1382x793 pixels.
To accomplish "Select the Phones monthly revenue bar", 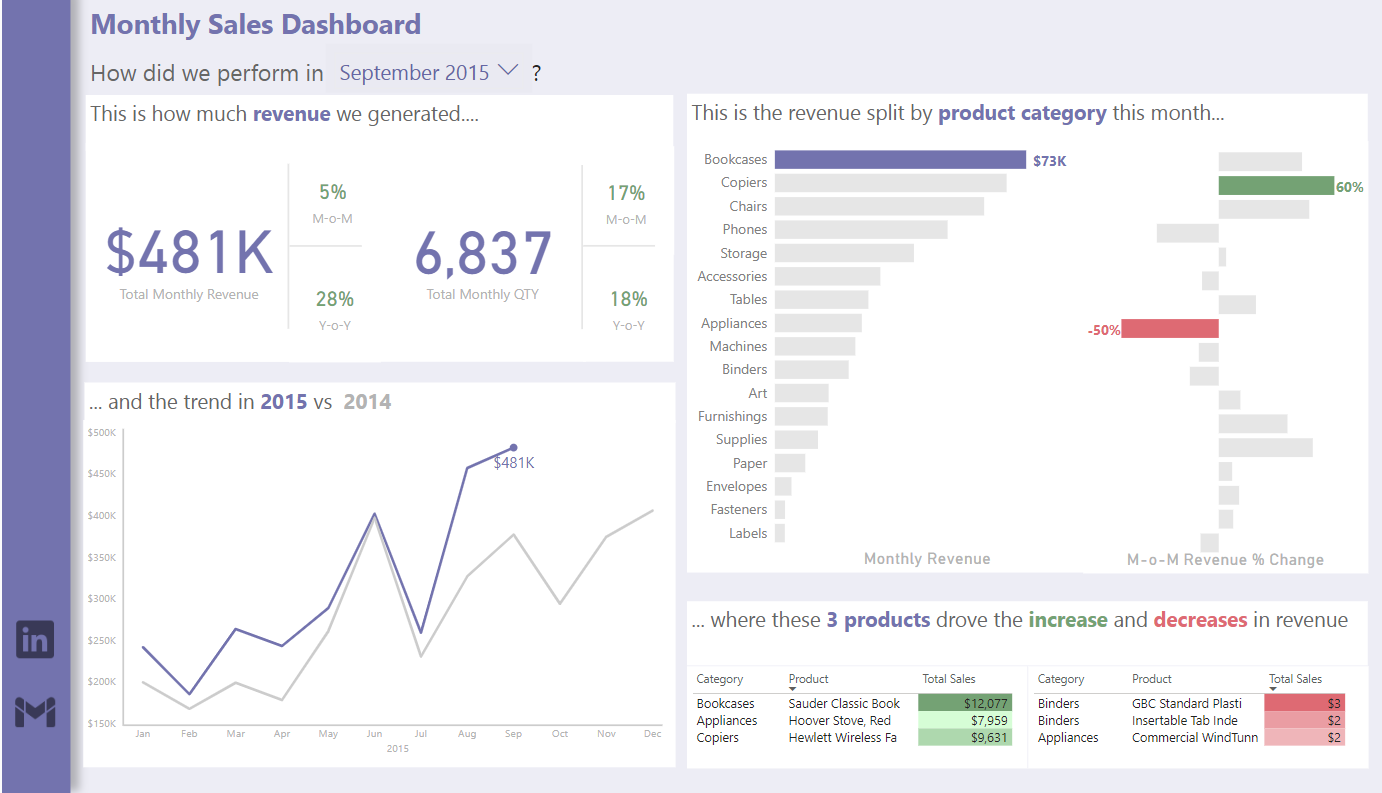I will tap(860, 230).
